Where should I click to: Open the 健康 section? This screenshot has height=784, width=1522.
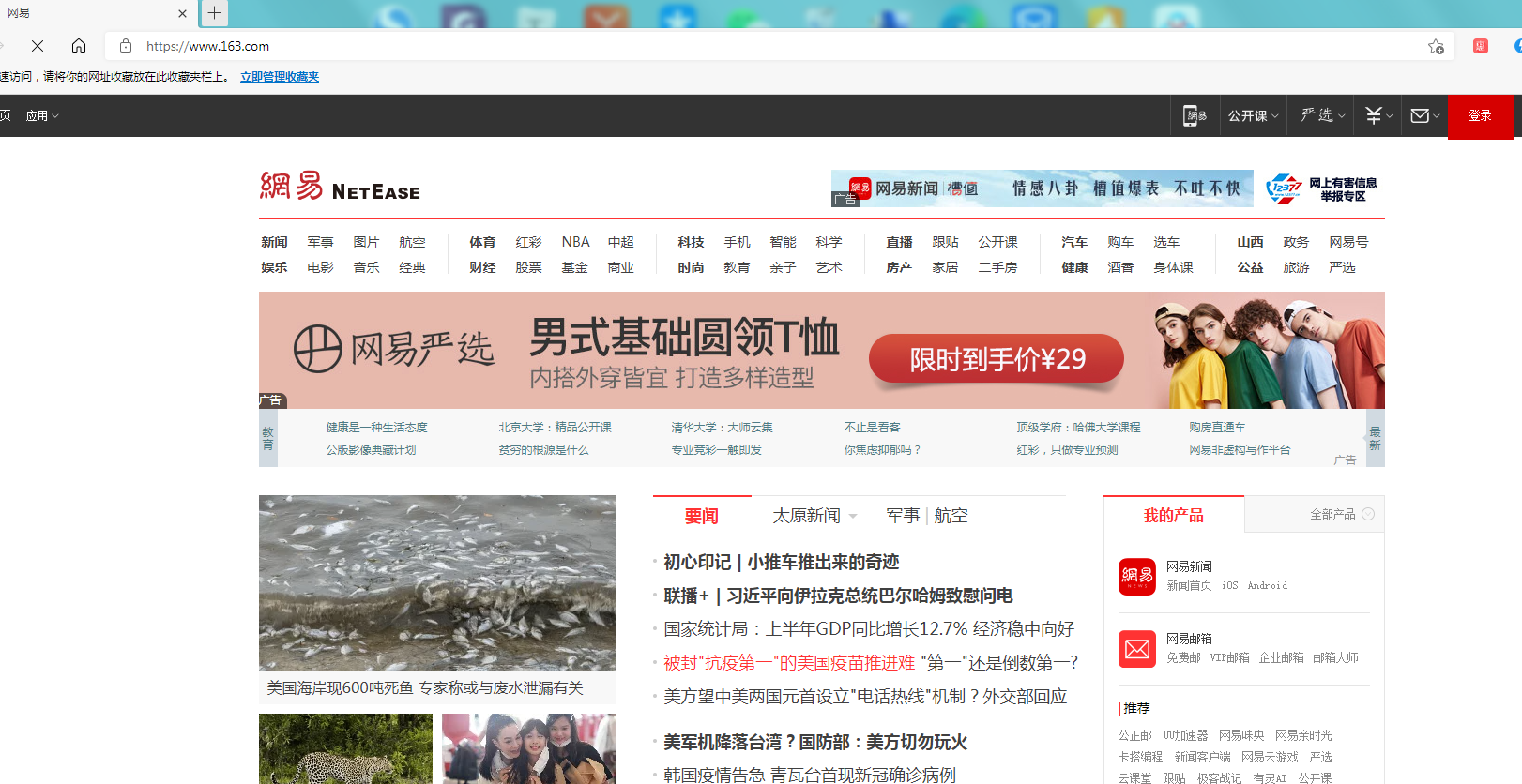1074,267
